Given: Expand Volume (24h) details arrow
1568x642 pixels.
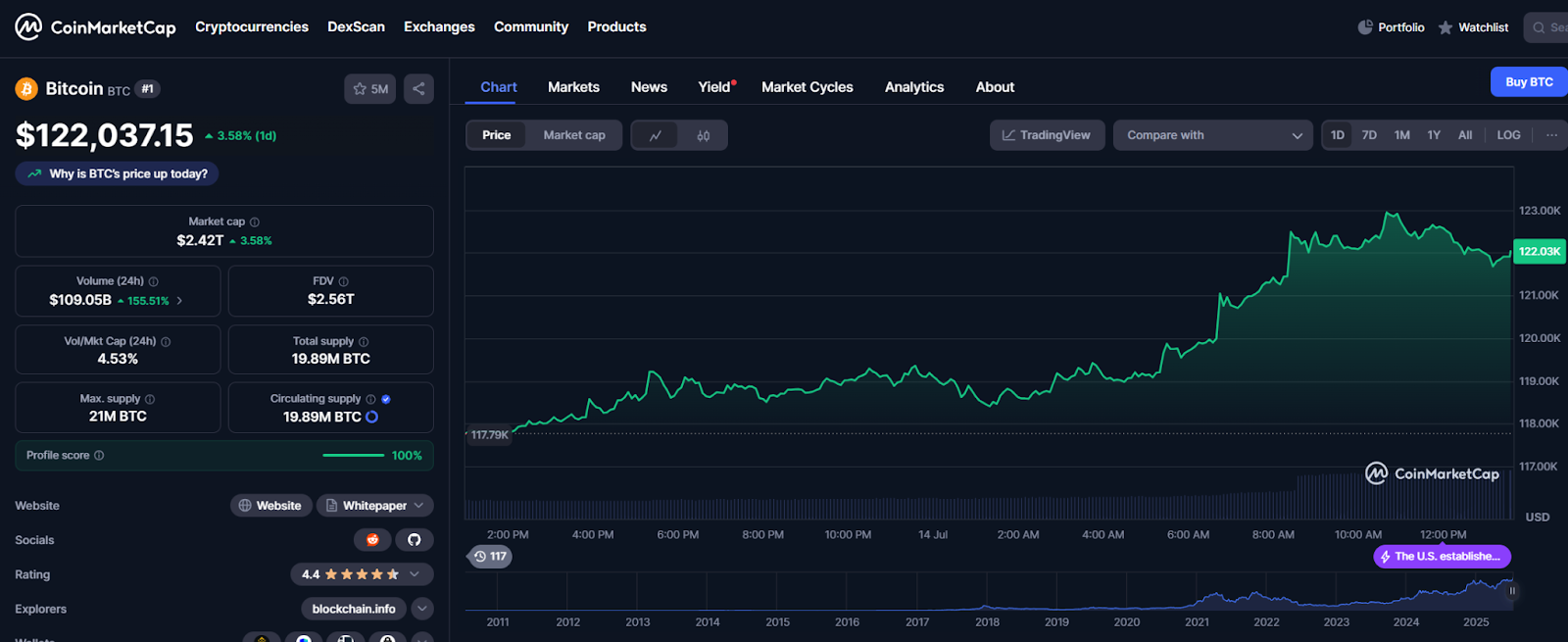Looking at the screenshot, I should (179, 301).
